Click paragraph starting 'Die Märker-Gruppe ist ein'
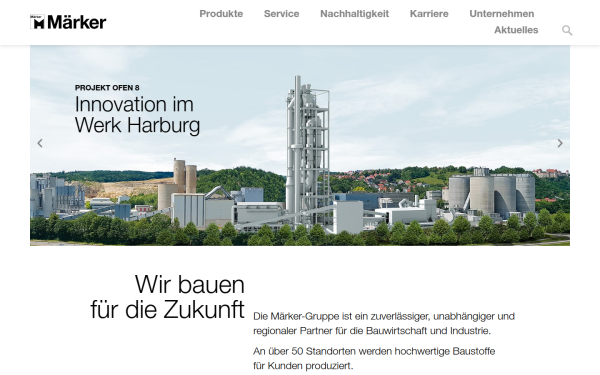The width and height of the screenshot is (600, 375). pos(384,323)
